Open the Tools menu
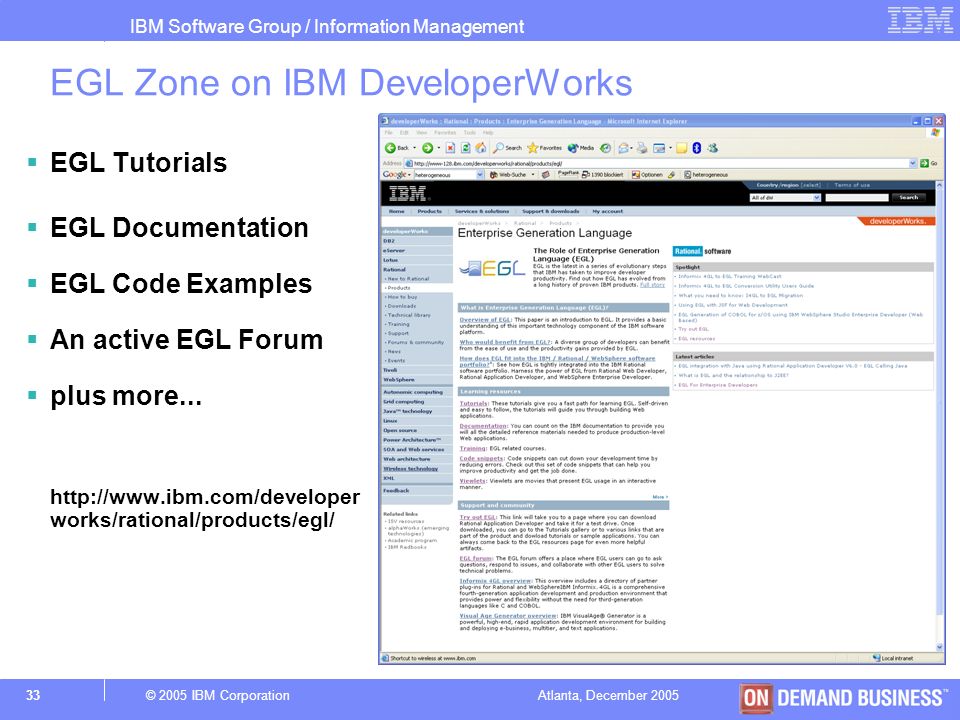Image resolution: width=960 pixels, height=720 pixels. [x=470, y=132]
